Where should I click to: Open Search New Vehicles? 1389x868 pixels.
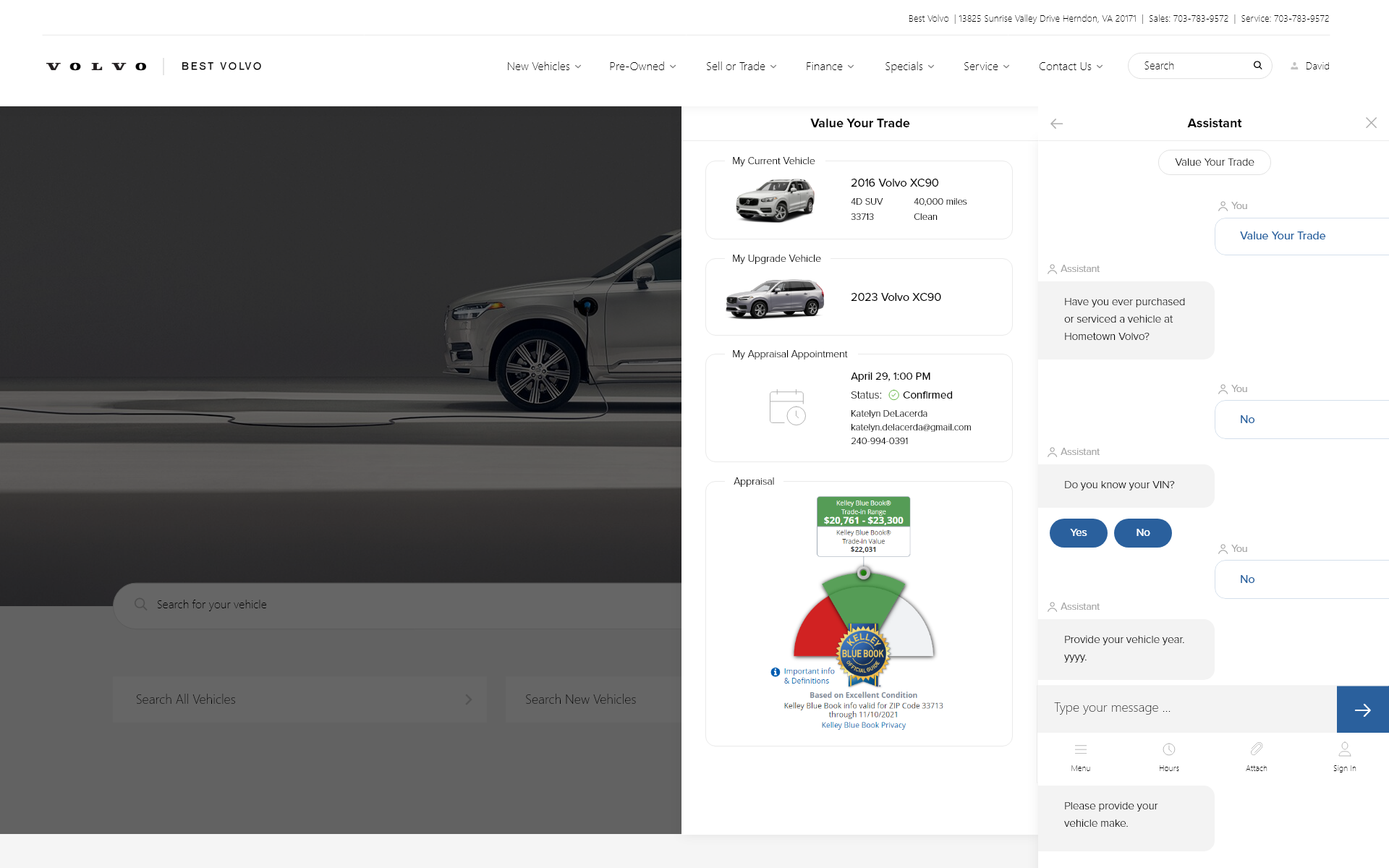coord(593,699)
